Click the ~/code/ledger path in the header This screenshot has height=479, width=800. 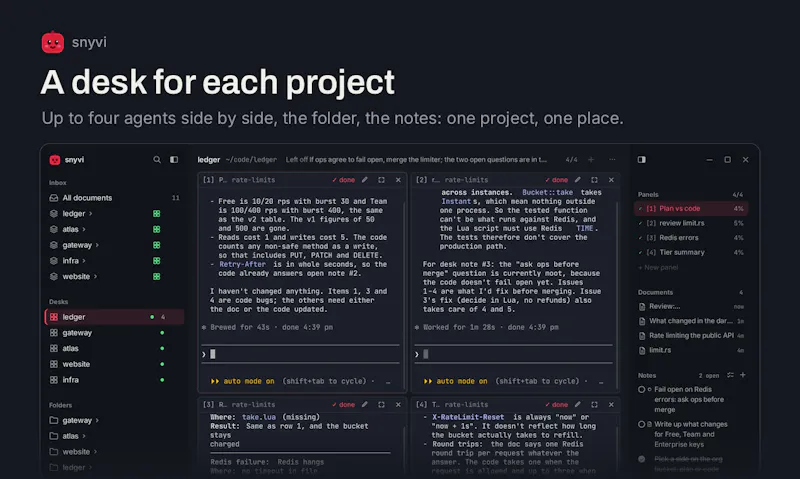(251, 160)
